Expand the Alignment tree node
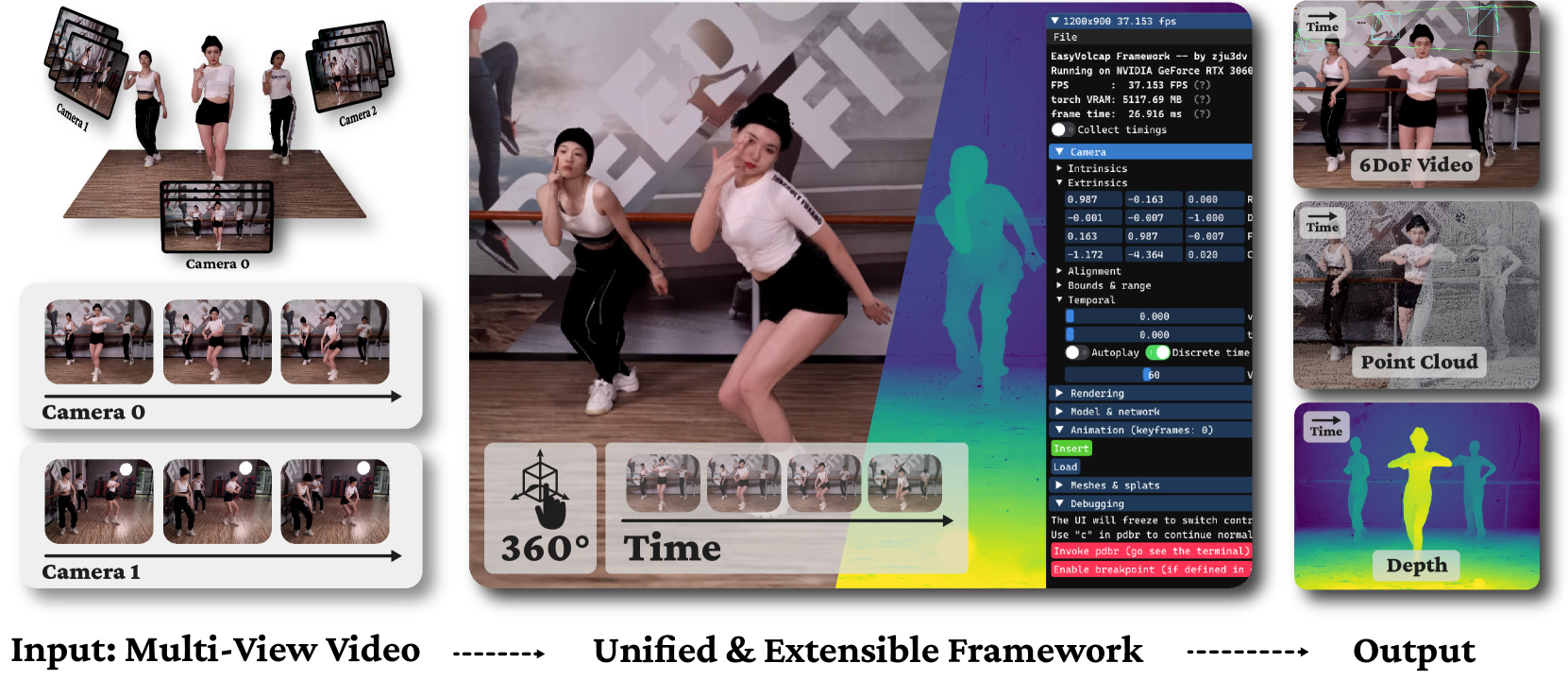 coord(1059,271)
